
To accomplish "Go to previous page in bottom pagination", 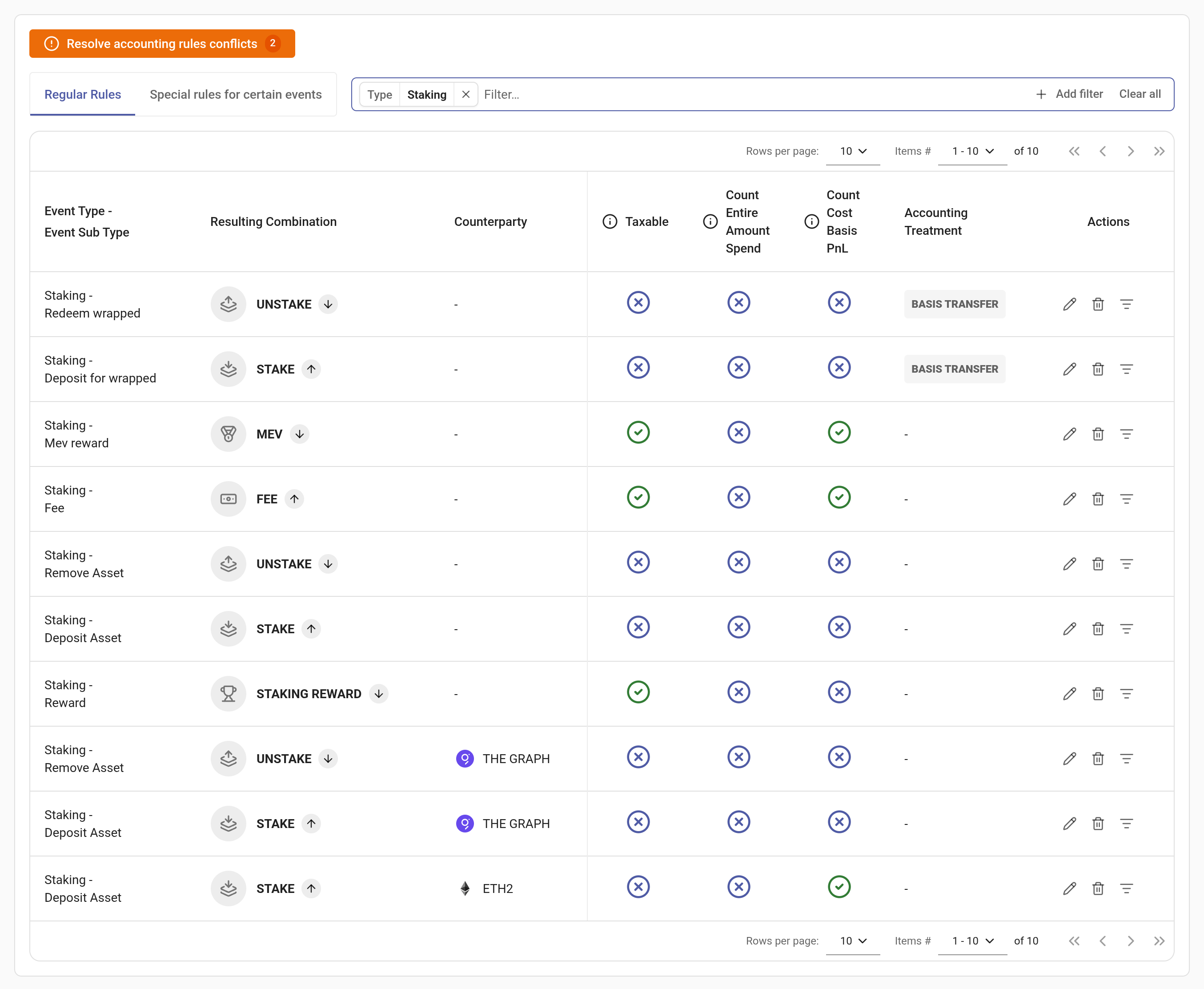I will [x=1103, y=941].
